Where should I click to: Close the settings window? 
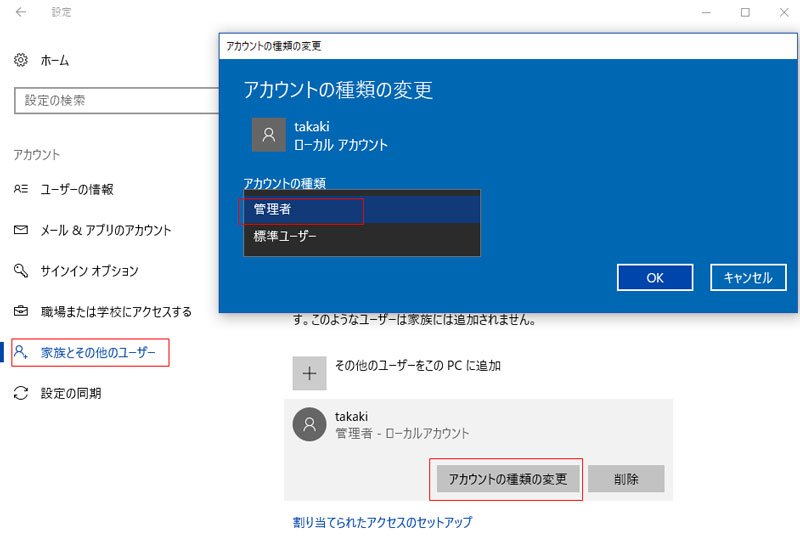pos(784,12)
